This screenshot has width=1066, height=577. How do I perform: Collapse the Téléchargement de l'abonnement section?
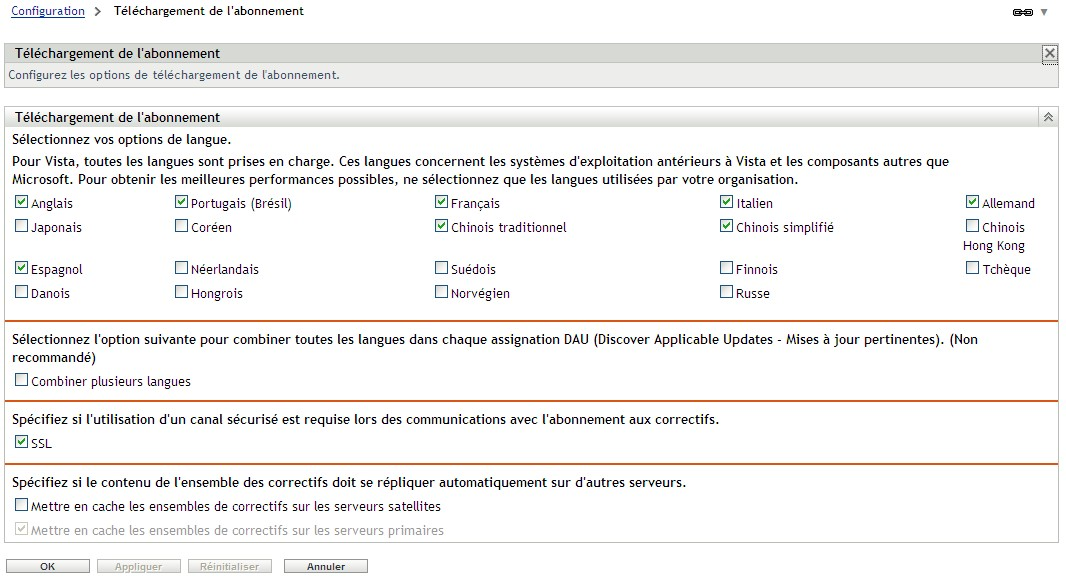pos(1049,116)
